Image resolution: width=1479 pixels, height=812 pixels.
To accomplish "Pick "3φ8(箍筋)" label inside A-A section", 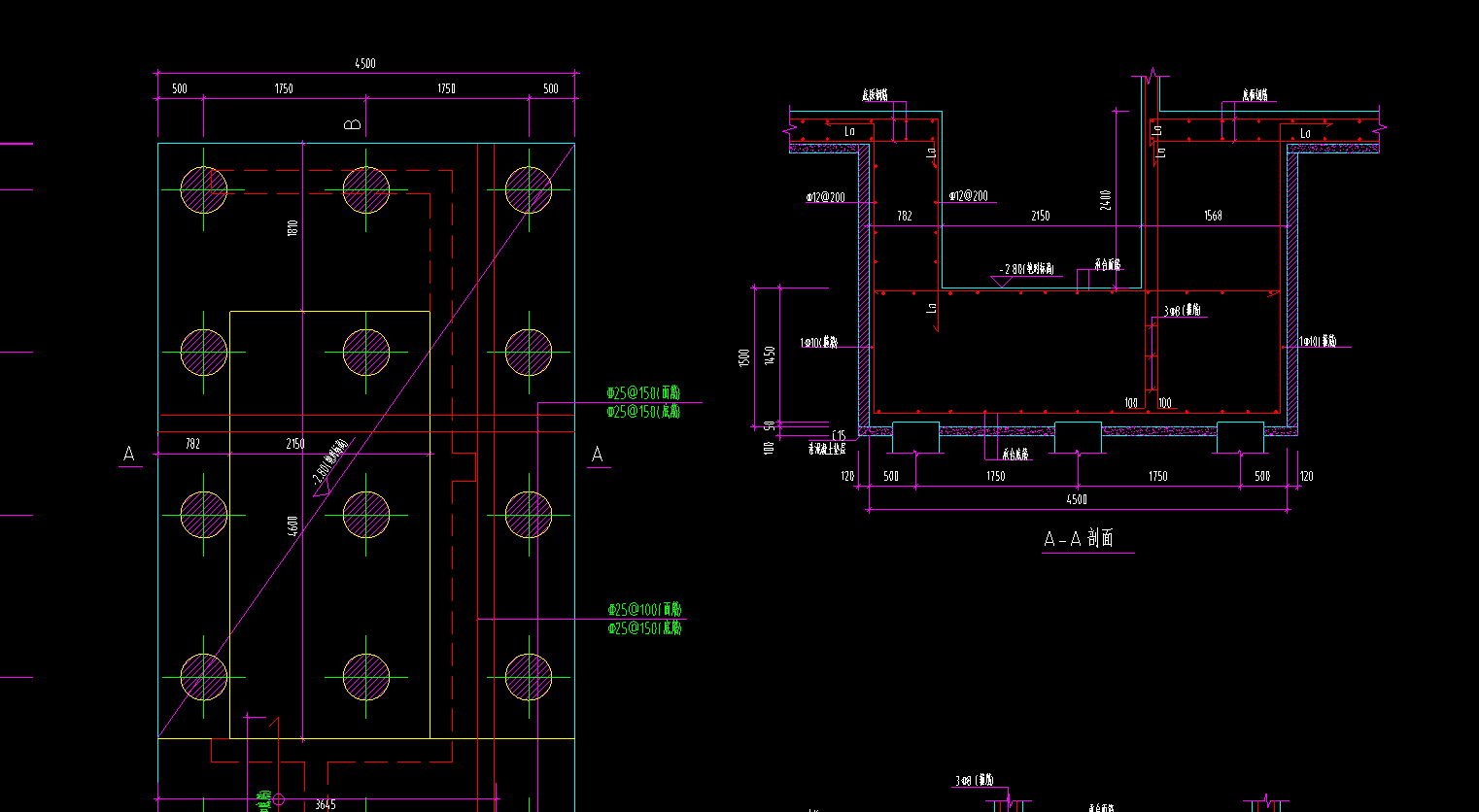I will [1183, 311].
